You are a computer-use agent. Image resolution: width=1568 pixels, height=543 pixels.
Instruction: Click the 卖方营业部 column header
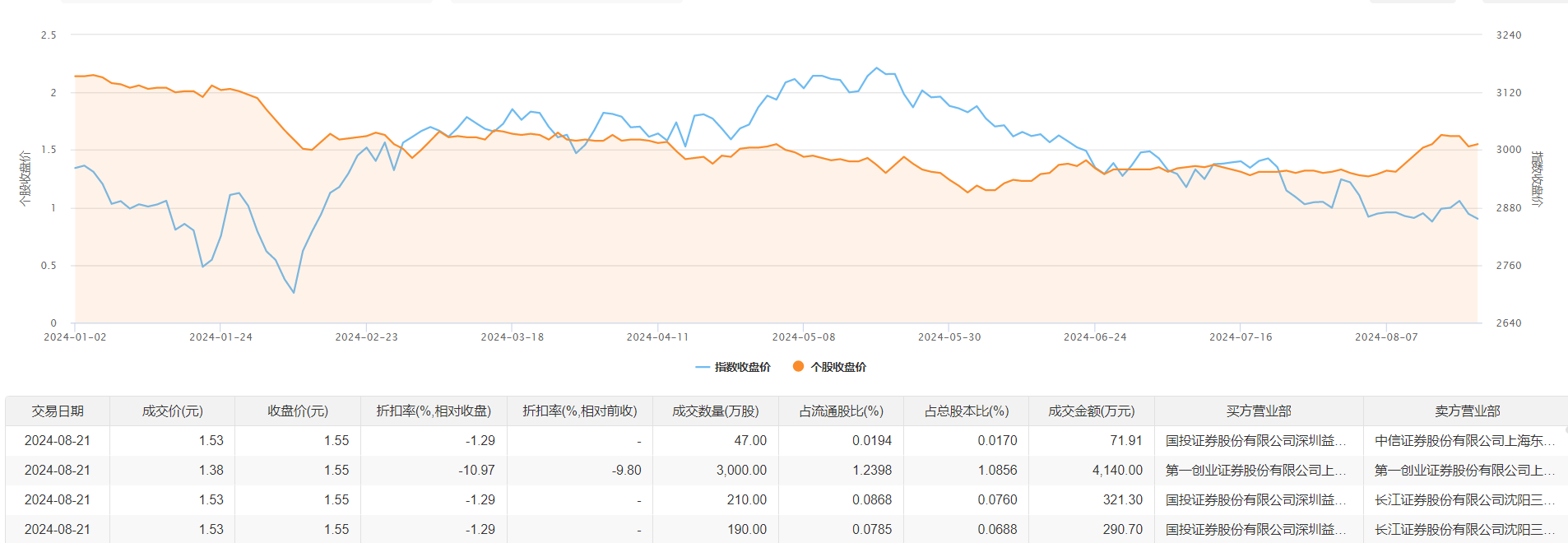pyautogui.click(x=1467, y=411)
